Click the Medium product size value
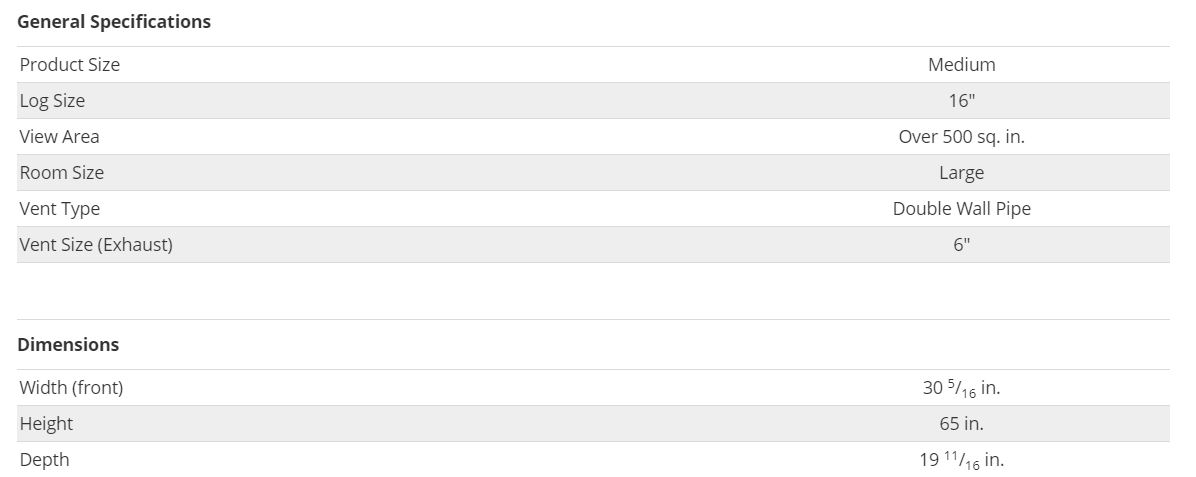Viewport: 1196px width, 477px height. 961,65
